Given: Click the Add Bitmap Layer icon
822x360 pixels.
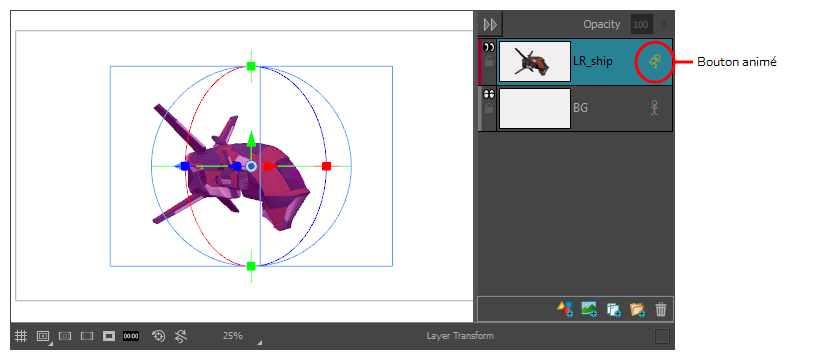Looking at the screenshot, I should point(589,309).
